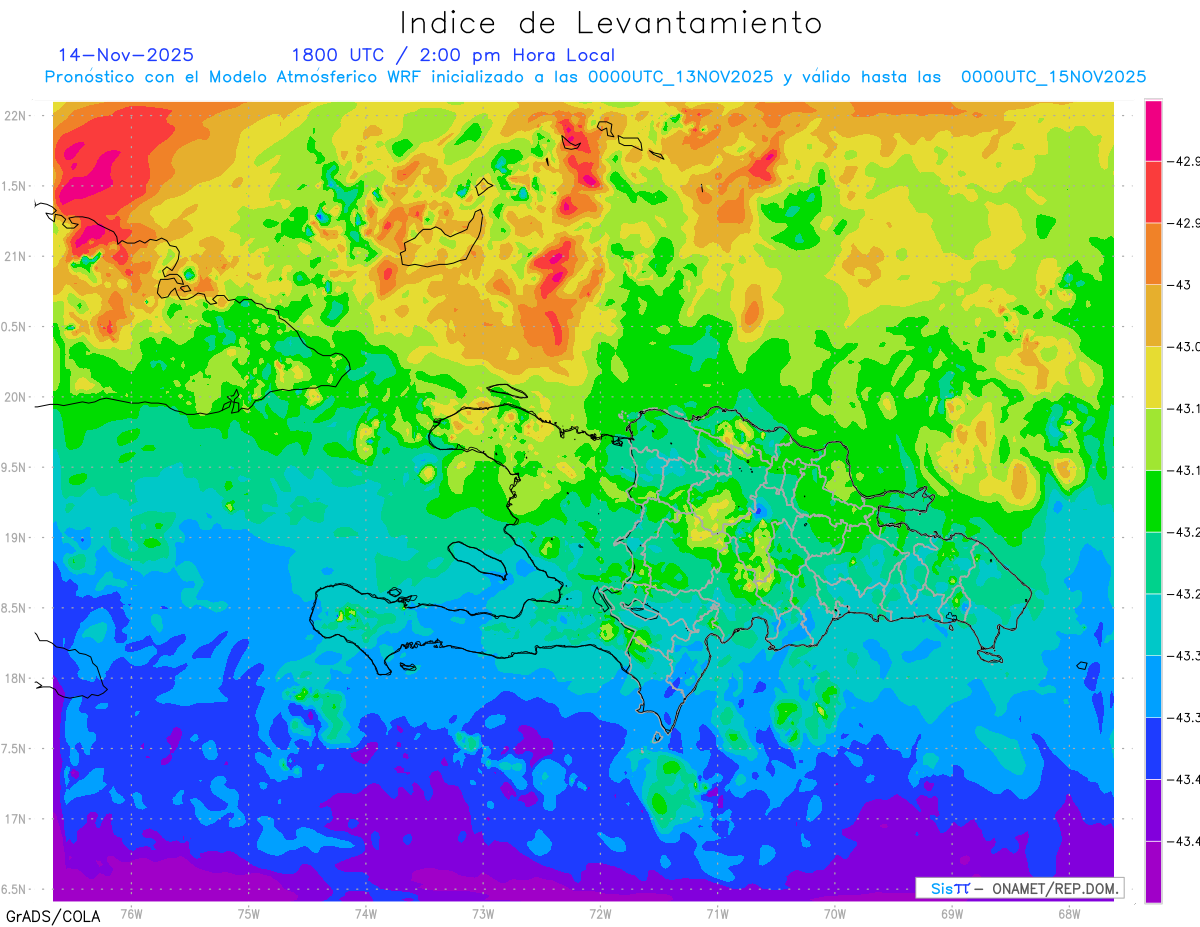Image resolution: width=1200 pixels, height=927 pixels.
Task: Click the '7.5N' latitude tick label
Action: click(15, 748)
